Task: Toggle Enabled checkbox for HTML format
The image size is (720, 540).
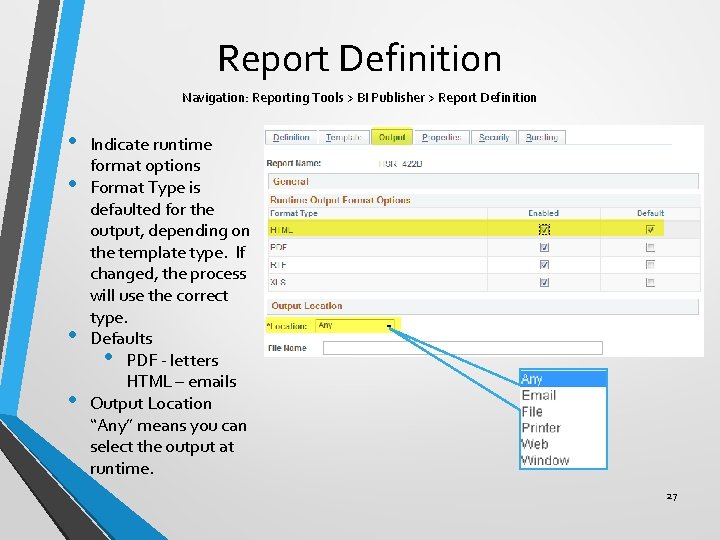Action: pyautogui.click(x=544, y=229)
